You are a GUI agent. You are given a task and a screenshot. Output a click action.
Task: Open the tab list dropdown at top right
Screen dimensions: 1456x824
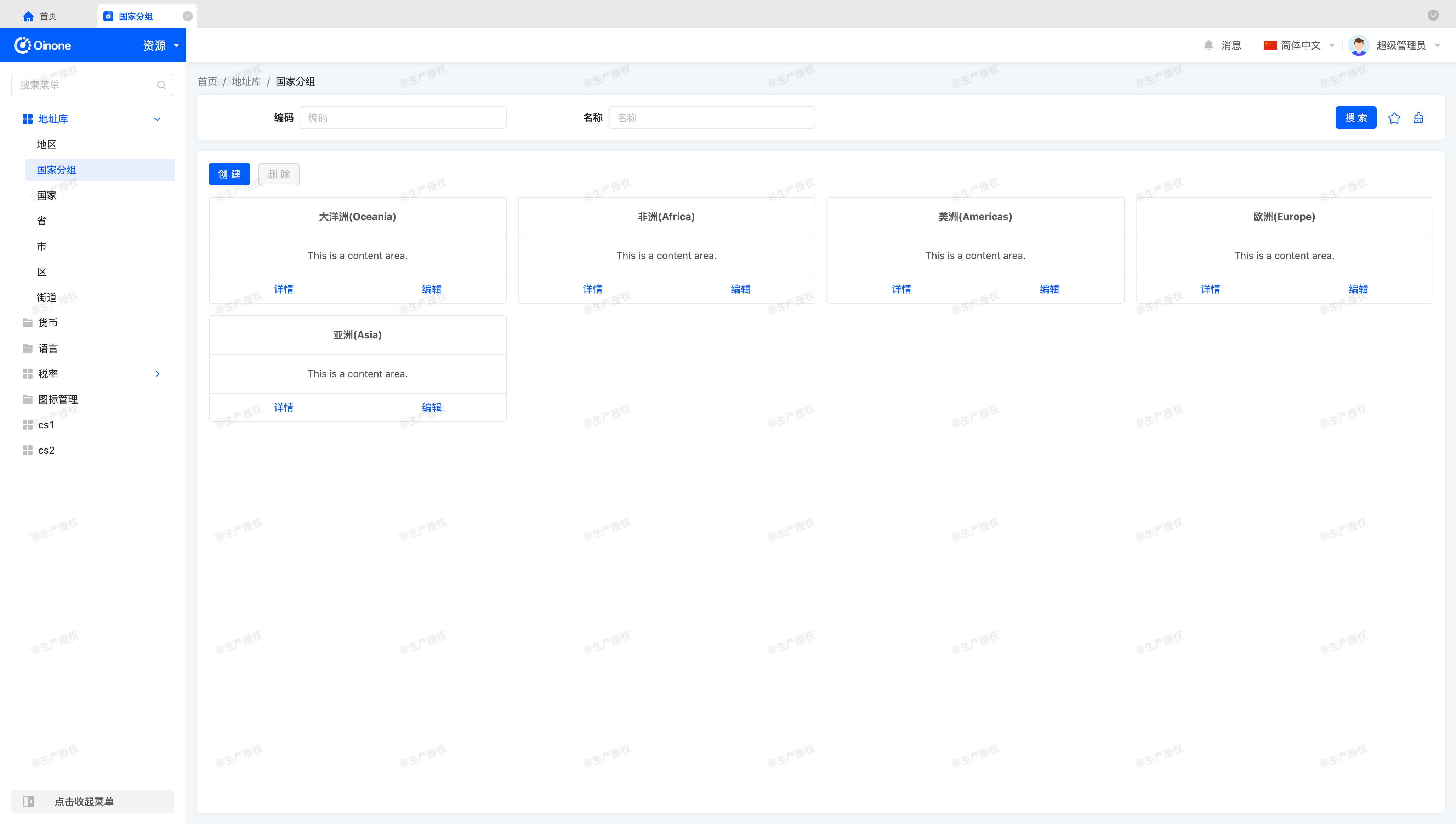[1433, 15]
